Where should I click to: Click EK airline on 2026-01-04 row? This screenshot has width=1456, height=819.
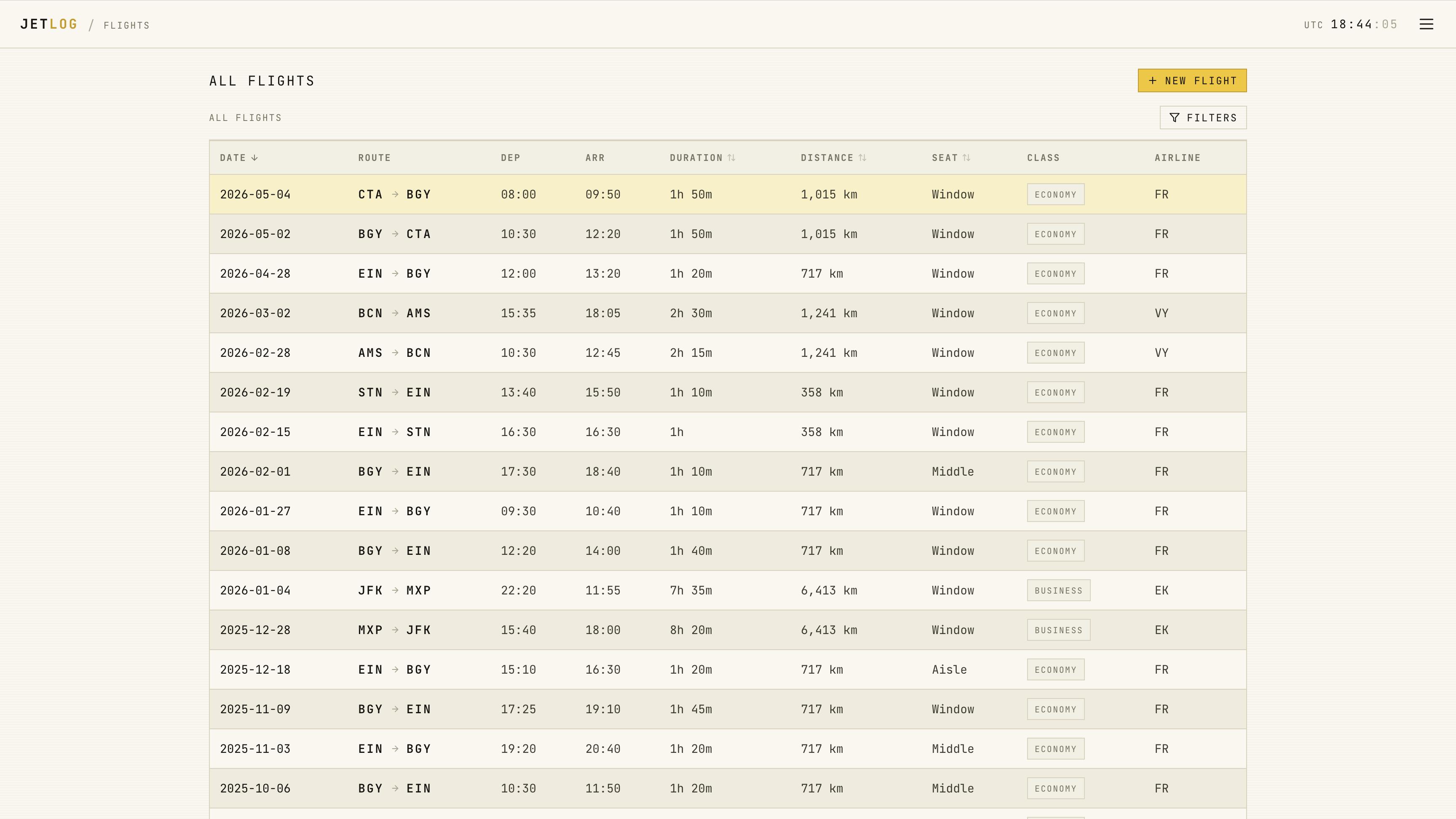click(1161, 590)
